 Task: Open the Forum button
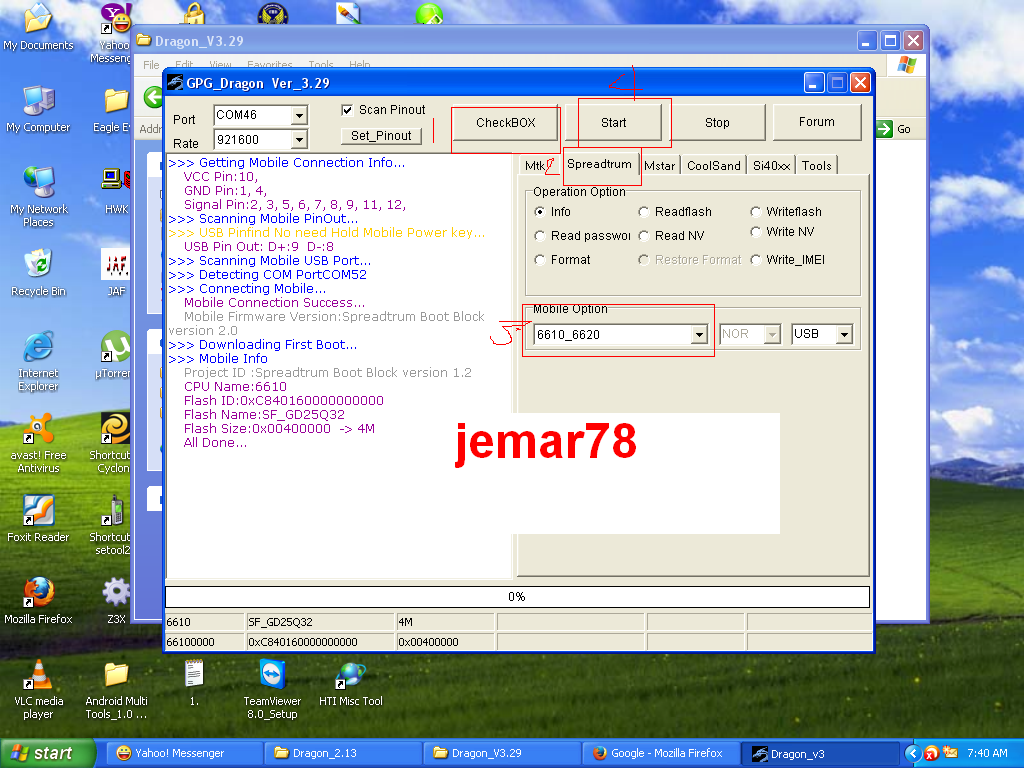[817, 122]
